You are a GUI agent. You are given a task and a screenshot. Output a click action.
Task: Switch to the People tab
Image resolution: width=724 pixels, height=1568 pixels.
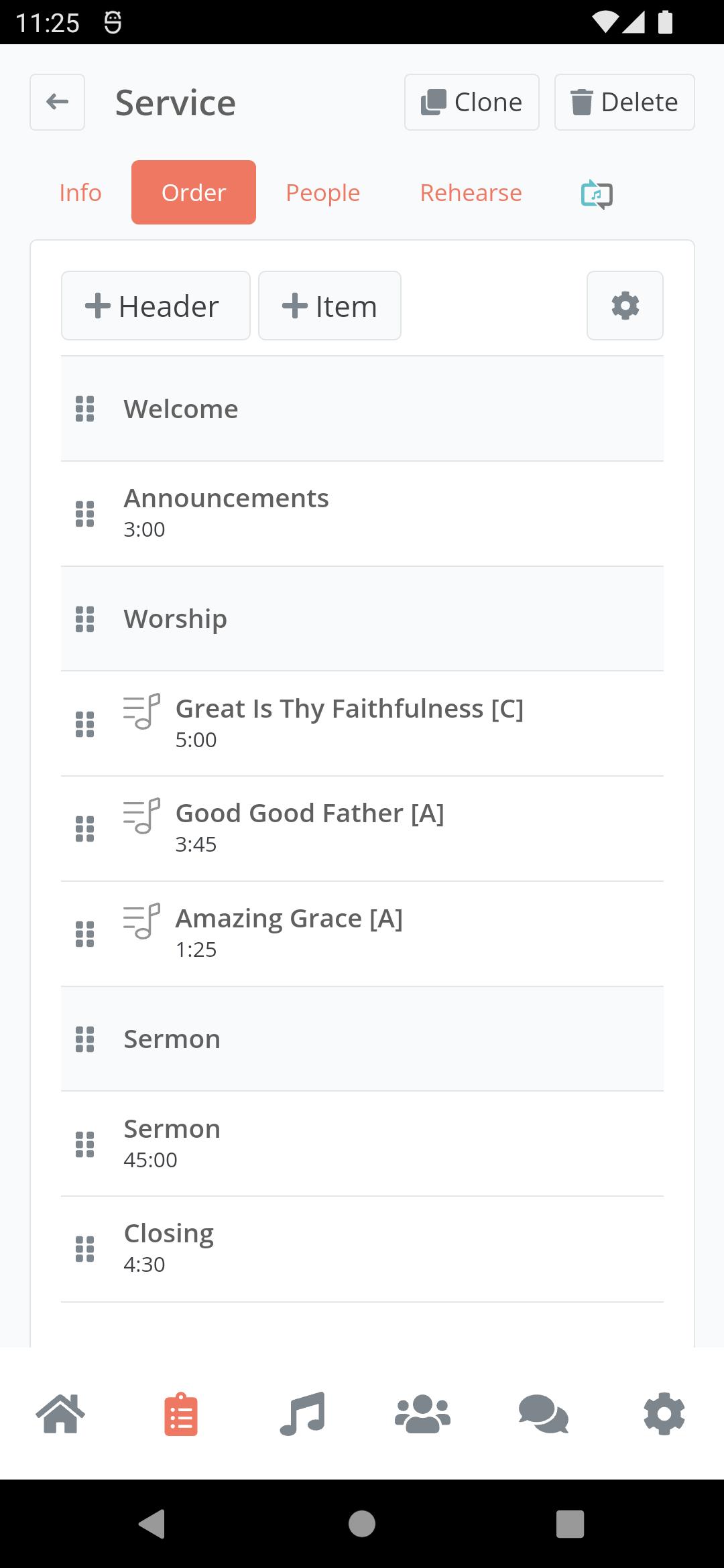(x=323, y=192)
